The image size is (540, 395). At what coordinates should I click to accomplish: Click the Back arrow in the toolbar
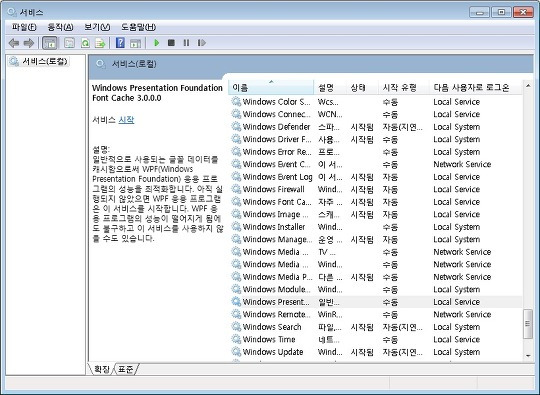(x=14, y=43)
